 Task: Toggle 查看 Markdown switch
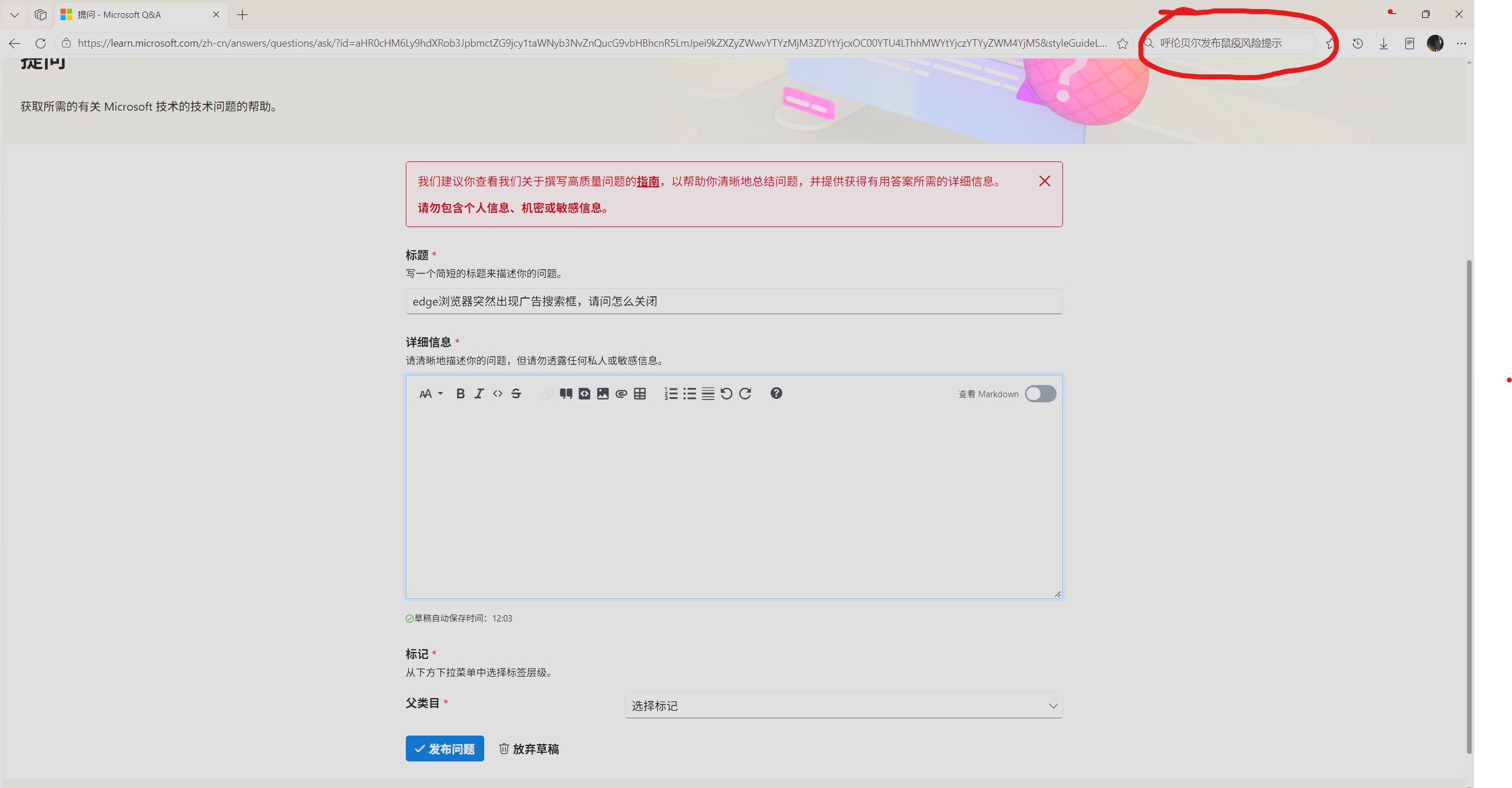click(1040, 394)
